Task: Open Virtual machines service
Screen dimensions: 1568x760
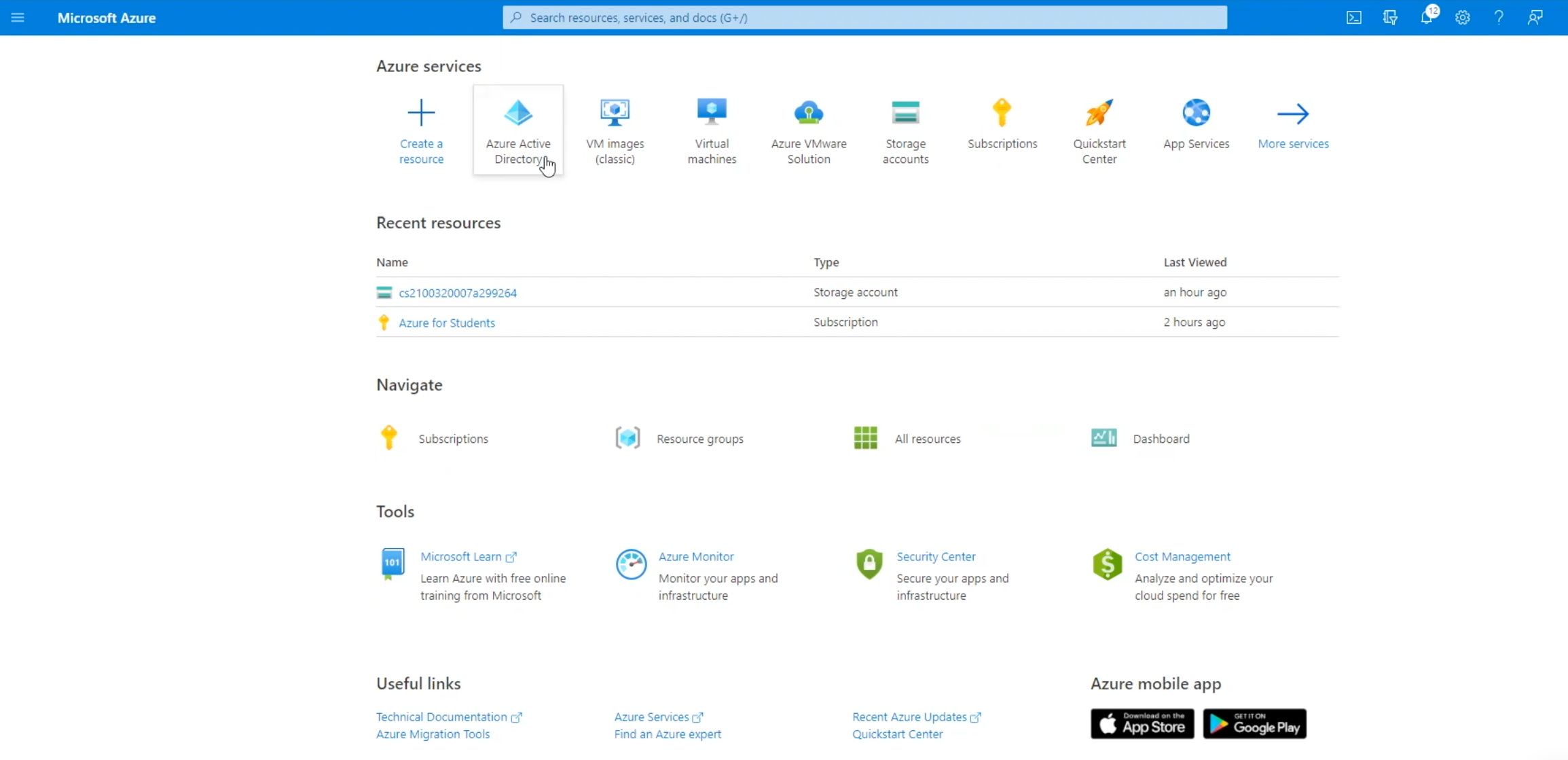Action: 712,129
